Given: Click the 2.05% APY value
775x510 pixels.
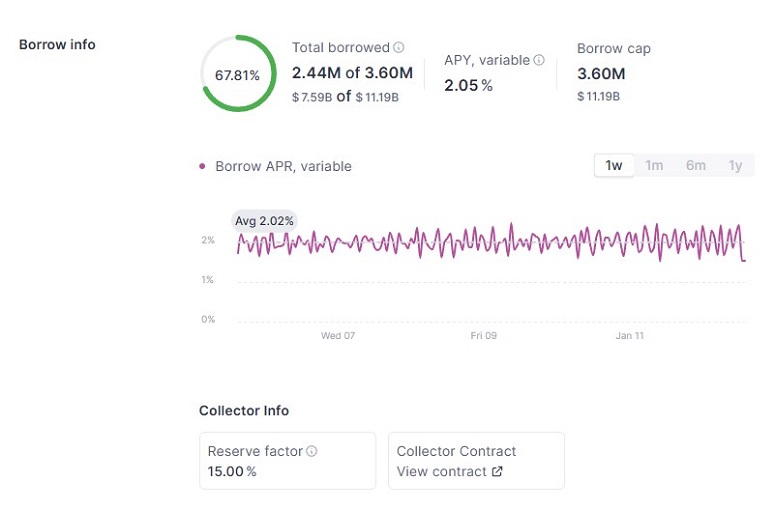Looking at the screenshot, I should click(468, 85).
